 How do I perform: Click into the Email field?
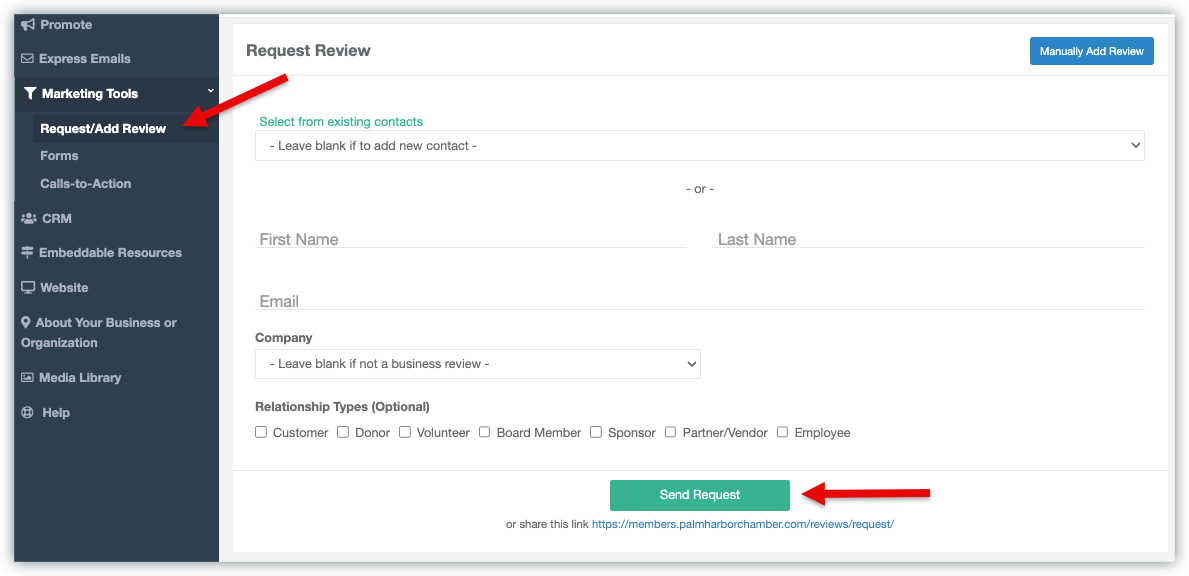[699, 301]
